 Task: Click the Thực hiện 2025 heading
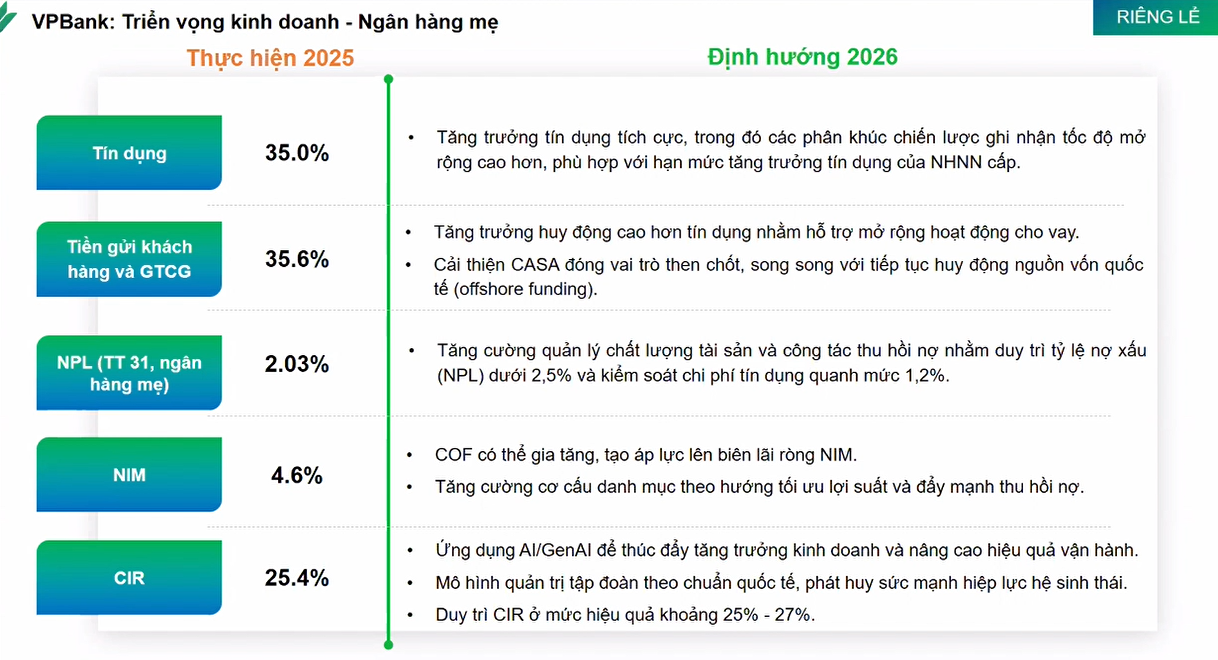270,58
